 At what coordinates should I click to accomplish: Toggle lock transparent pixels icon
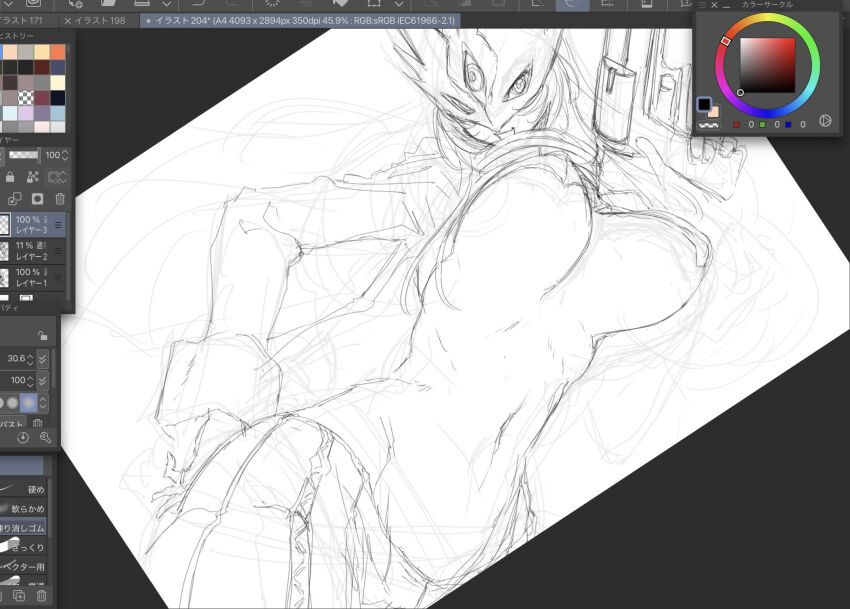click(x=33, y=177)
